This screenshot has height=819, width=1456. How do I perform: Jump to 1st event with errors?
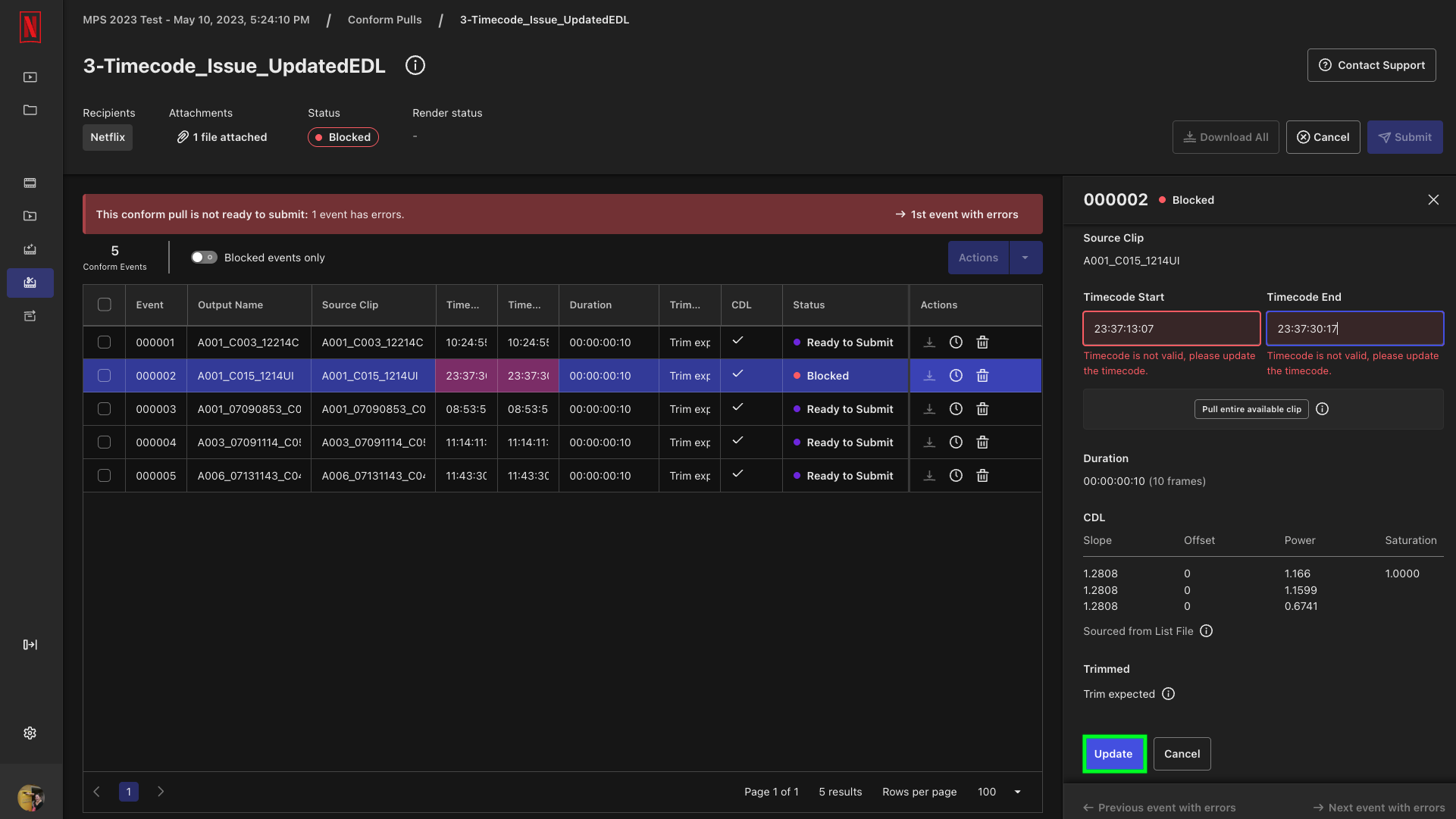click(x=957, y=214)
